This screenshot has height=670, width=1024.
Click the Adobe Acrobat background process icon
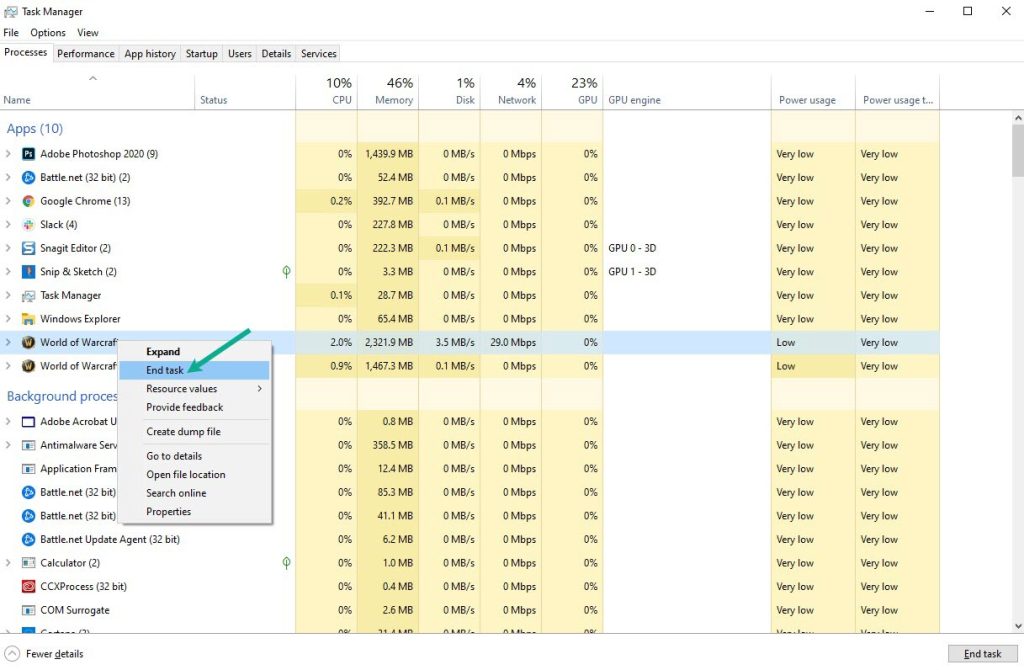[x=28, y=422]
